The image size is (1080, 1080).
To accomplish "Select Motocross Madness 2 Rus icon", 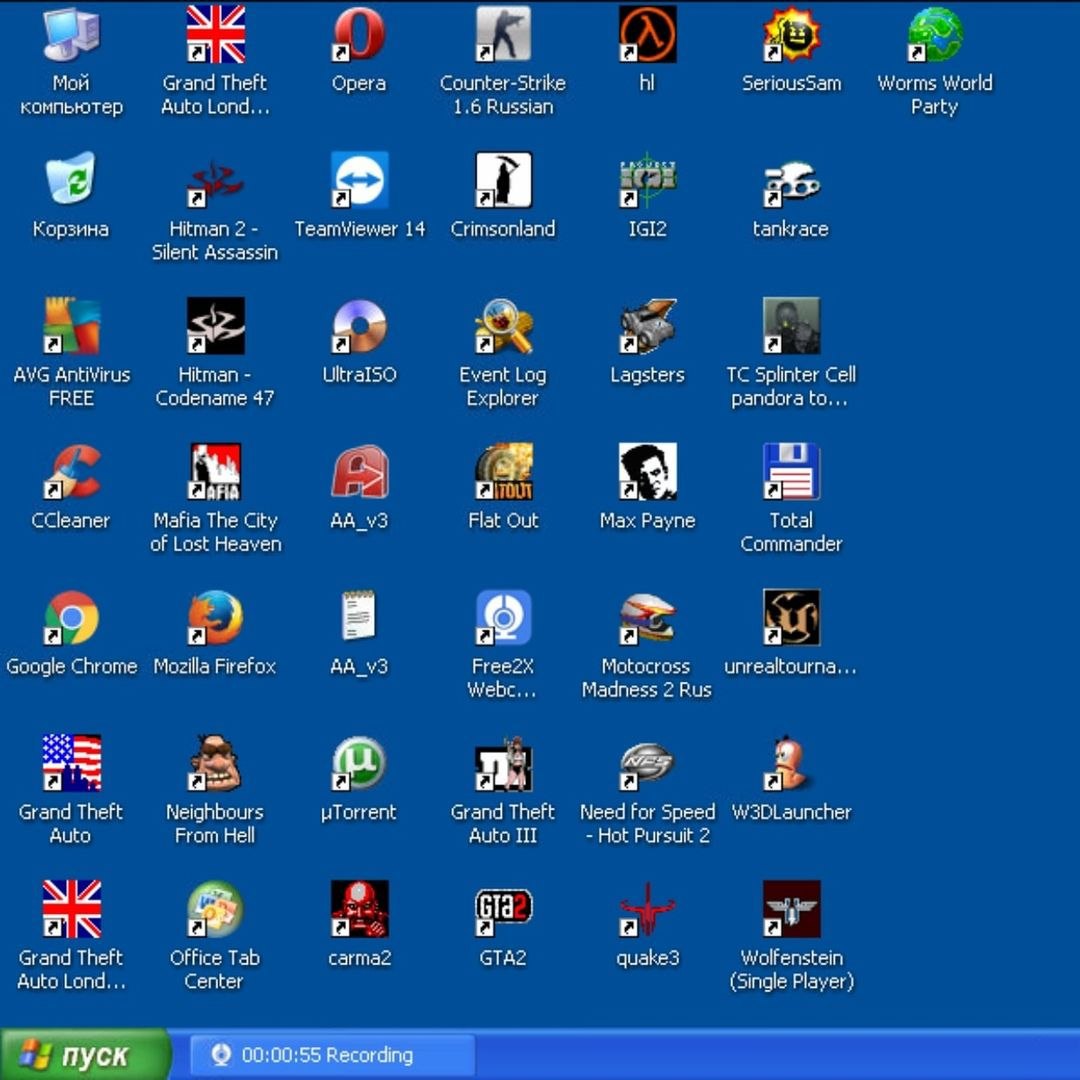I will (x=647, y=618).
